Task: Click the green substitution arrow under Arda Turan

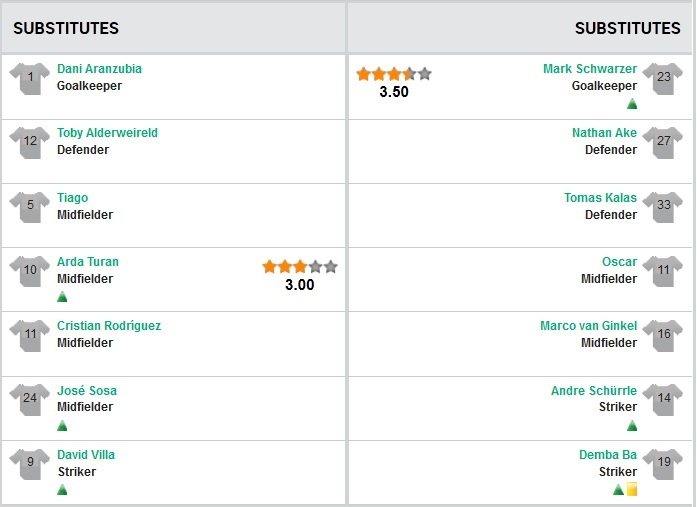Action: click(x=62, y=297)
